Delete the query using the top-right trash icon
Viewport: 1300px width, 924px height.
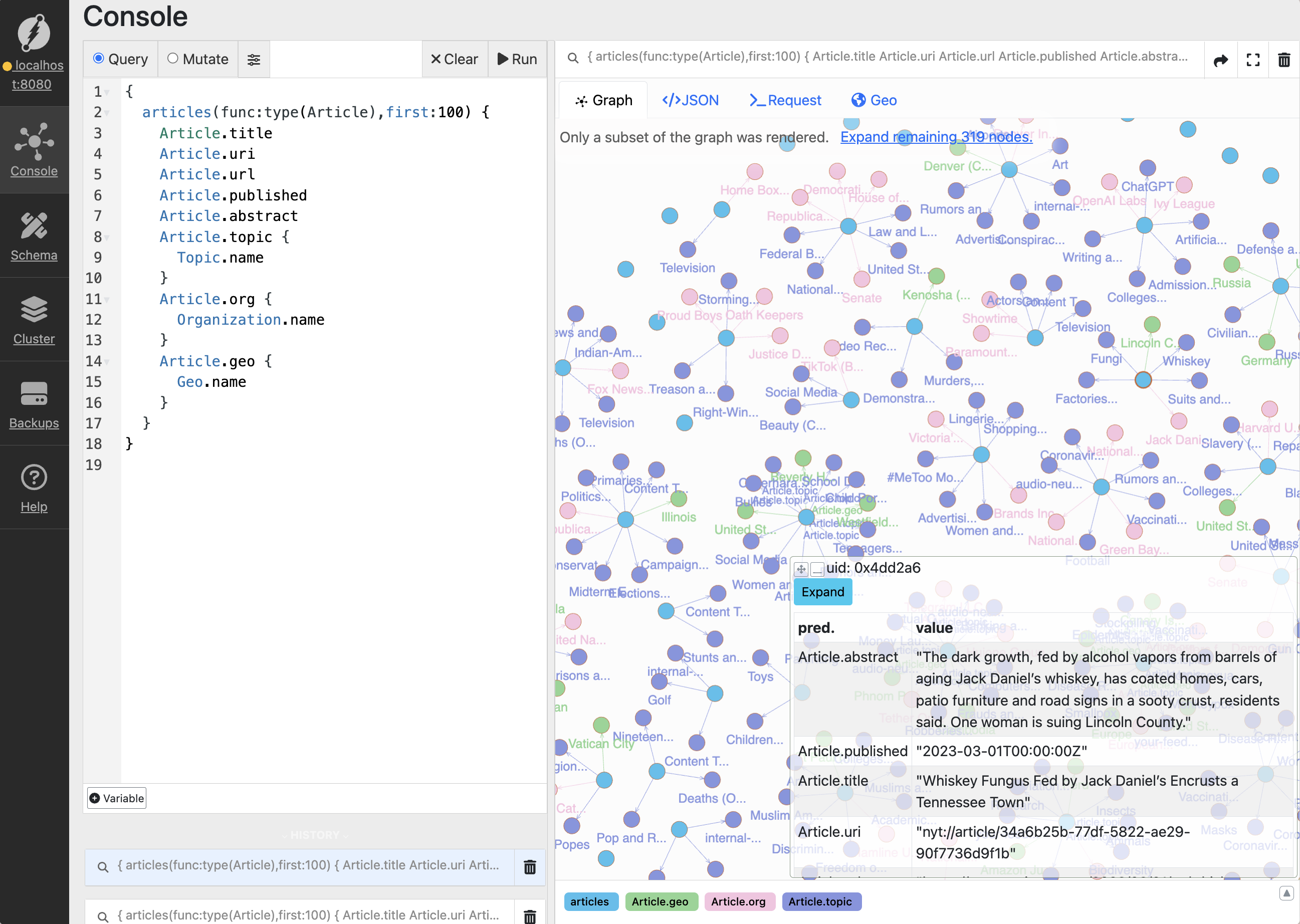(1284, 59)
